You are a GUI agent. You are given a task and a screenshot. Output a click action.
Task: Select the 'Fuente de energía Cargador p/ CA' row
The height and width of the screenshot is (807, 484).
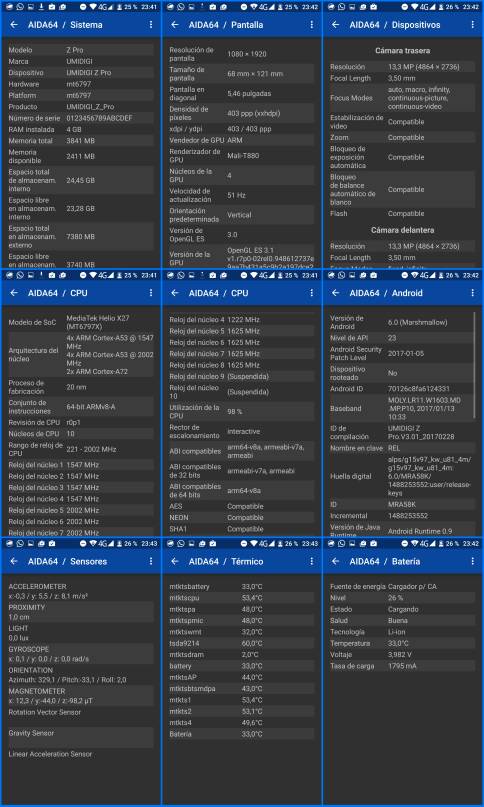pos(402,586)
